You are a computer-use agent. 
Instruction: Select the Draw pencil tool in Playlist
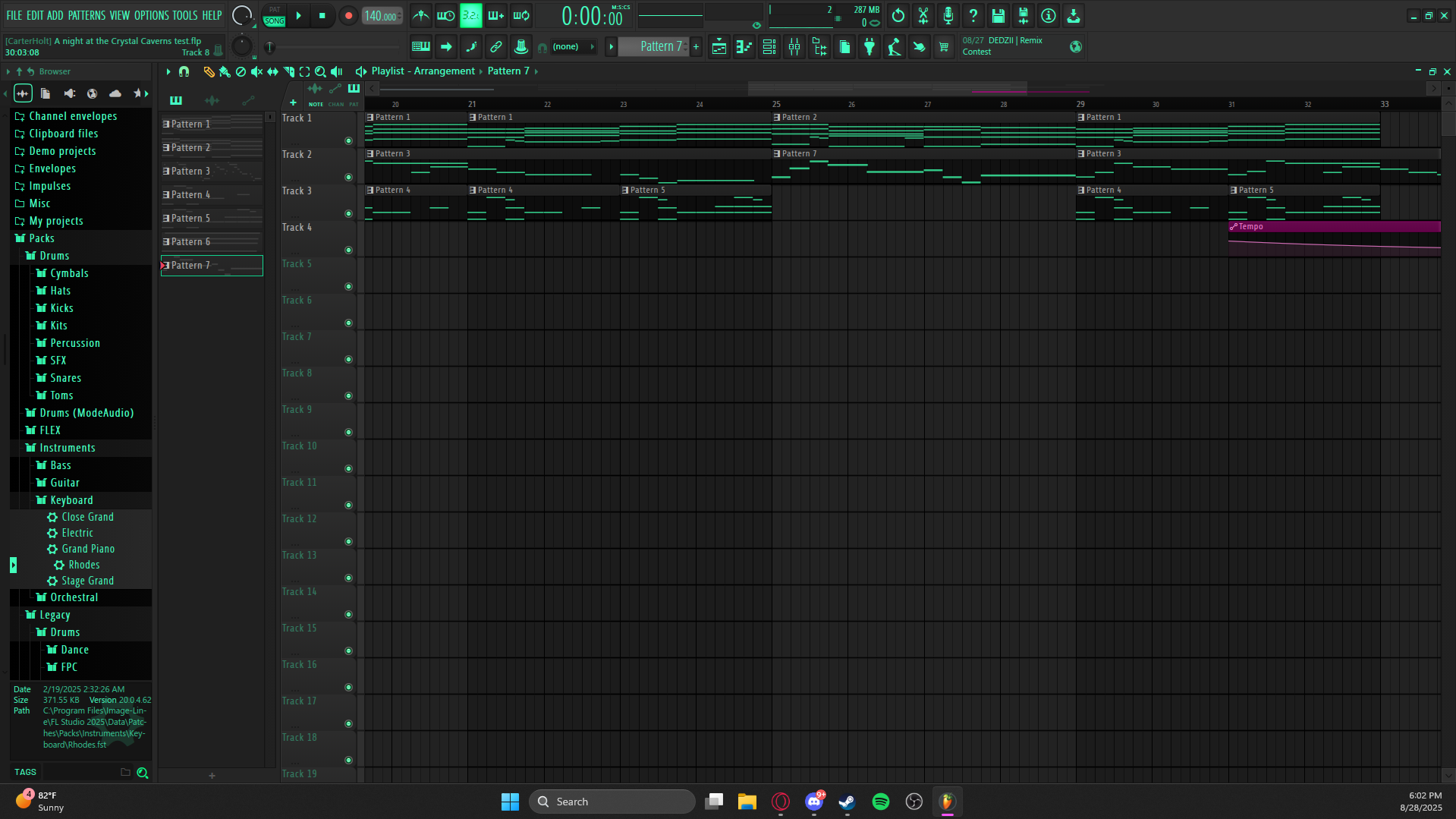tap(209, 71)
